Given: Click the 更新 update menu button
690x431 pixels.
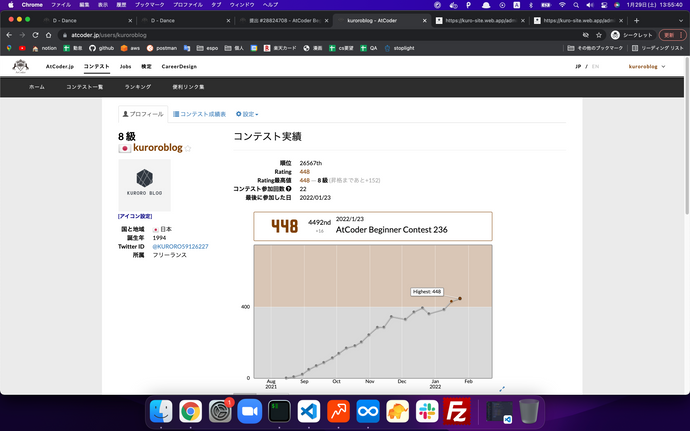Looking at the screenshot, I should pyautogui.click(x=672, y=35).
